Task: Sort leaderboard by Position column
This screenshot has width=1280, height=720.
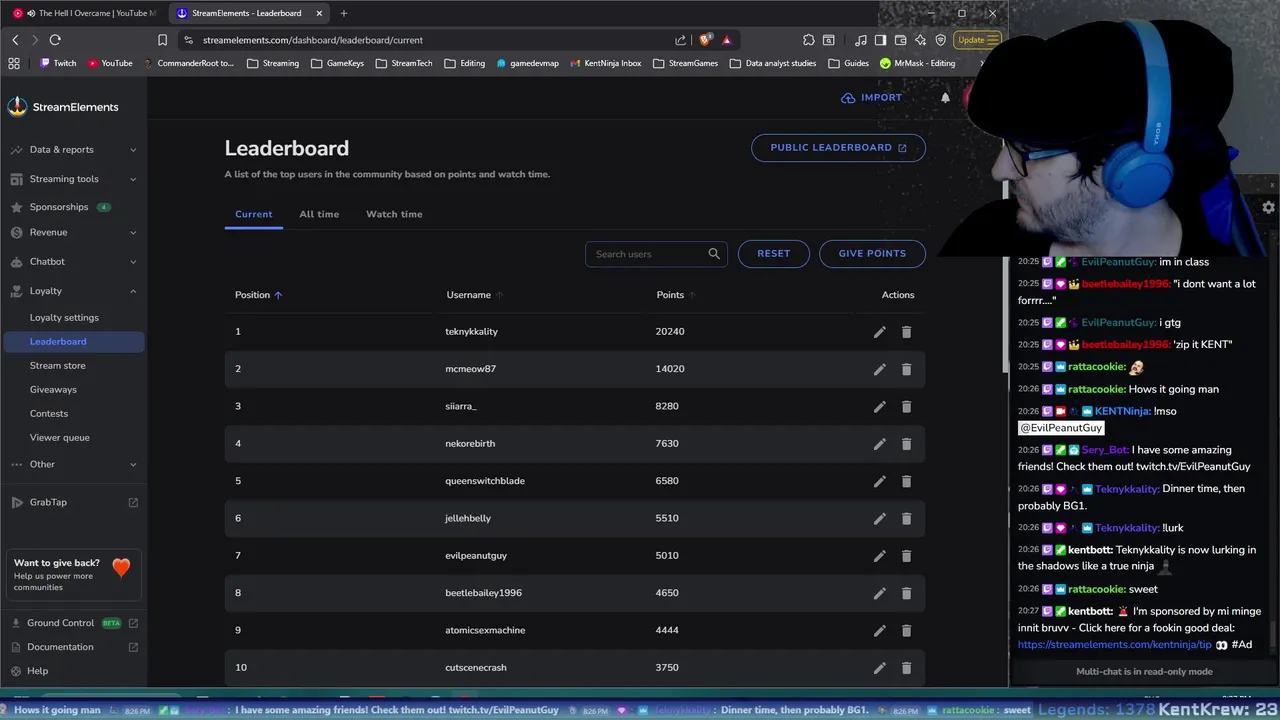Action: tap(258, 295)
